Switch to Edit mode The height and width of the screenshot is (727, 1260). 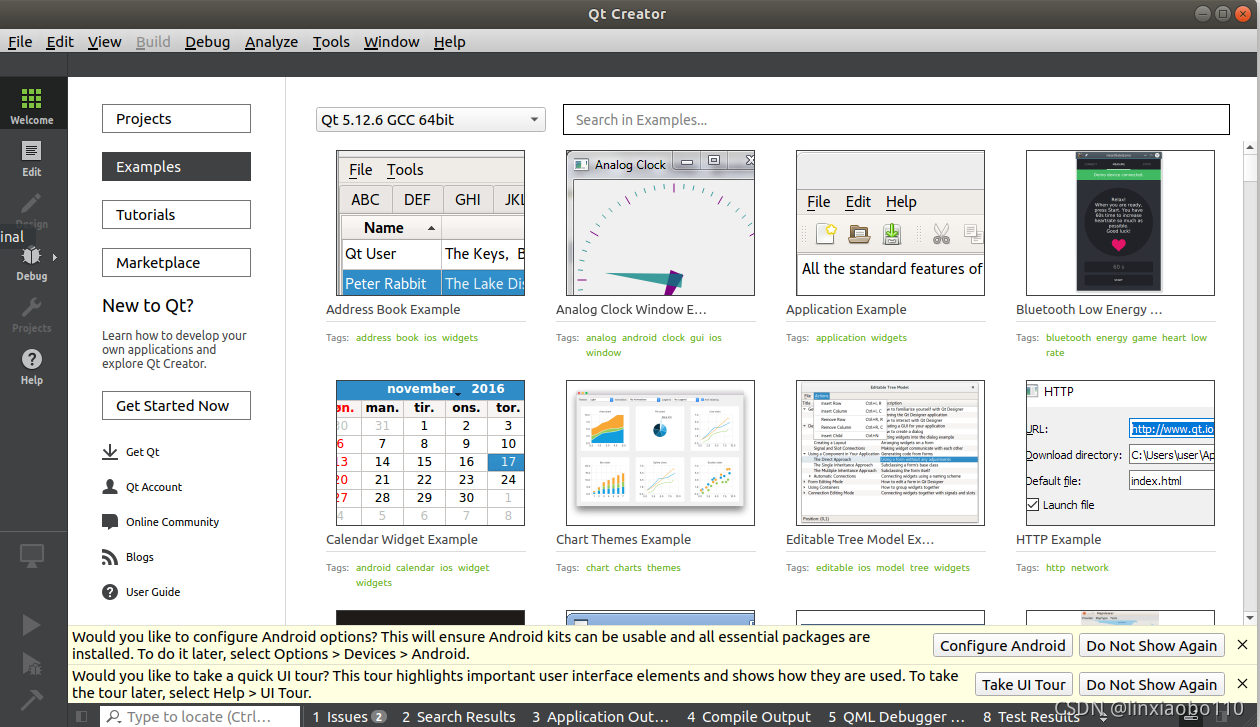pos(32,158)
